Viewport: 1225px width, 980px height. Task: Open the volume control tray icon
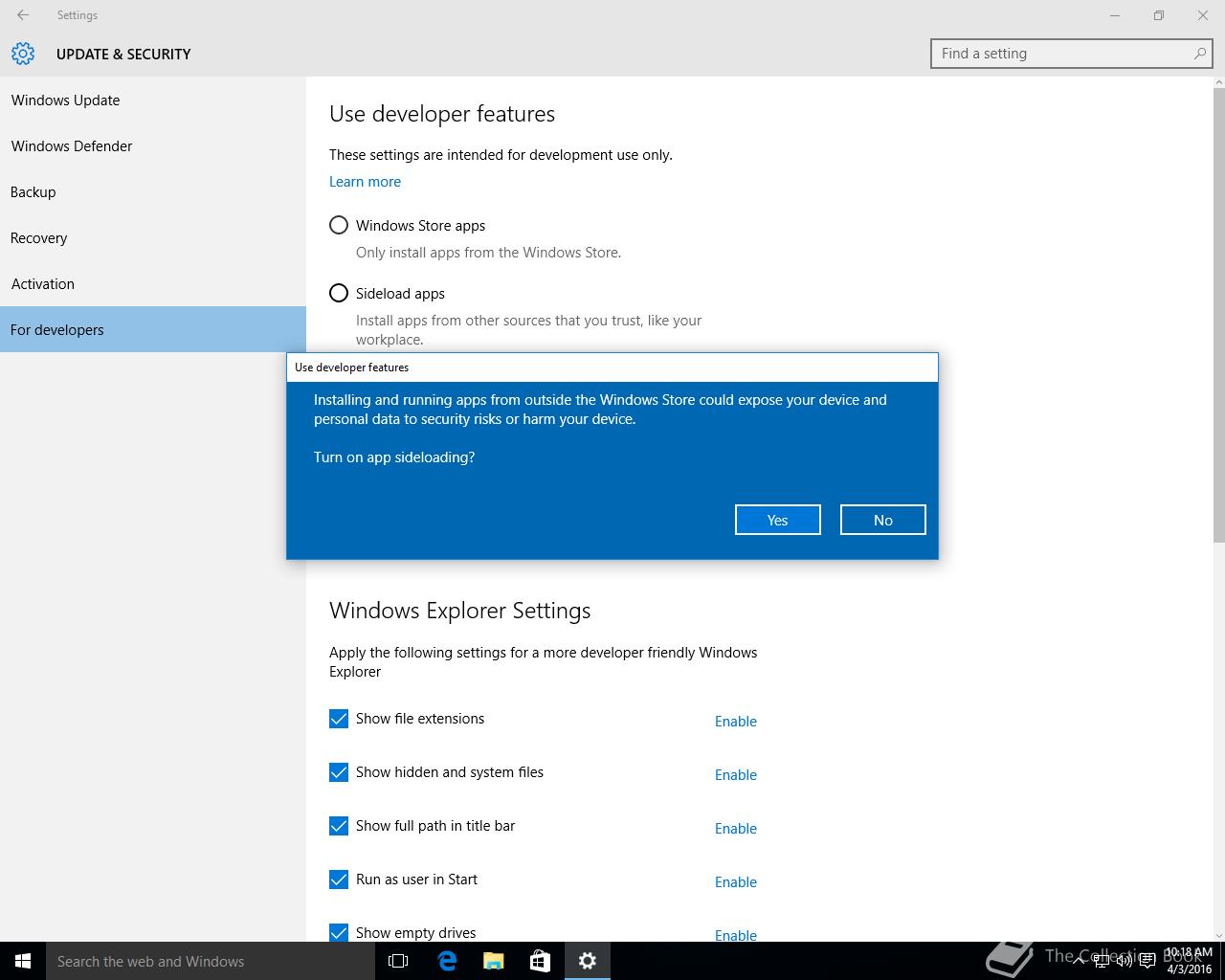(x=1125, y=961)
